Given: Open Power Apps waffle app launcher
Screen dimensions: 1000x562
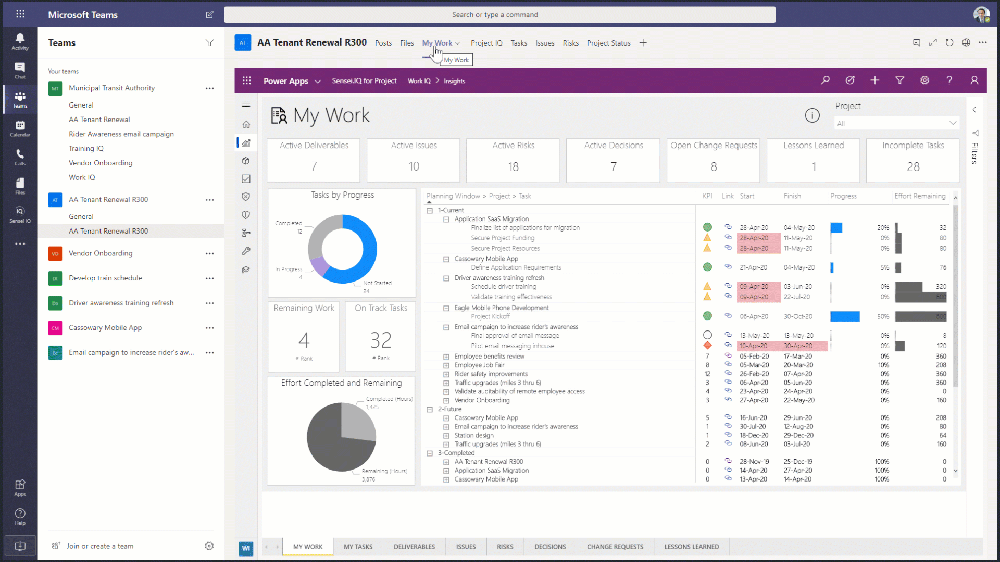Looking at the screenshot, I should (x=247, y=81).
